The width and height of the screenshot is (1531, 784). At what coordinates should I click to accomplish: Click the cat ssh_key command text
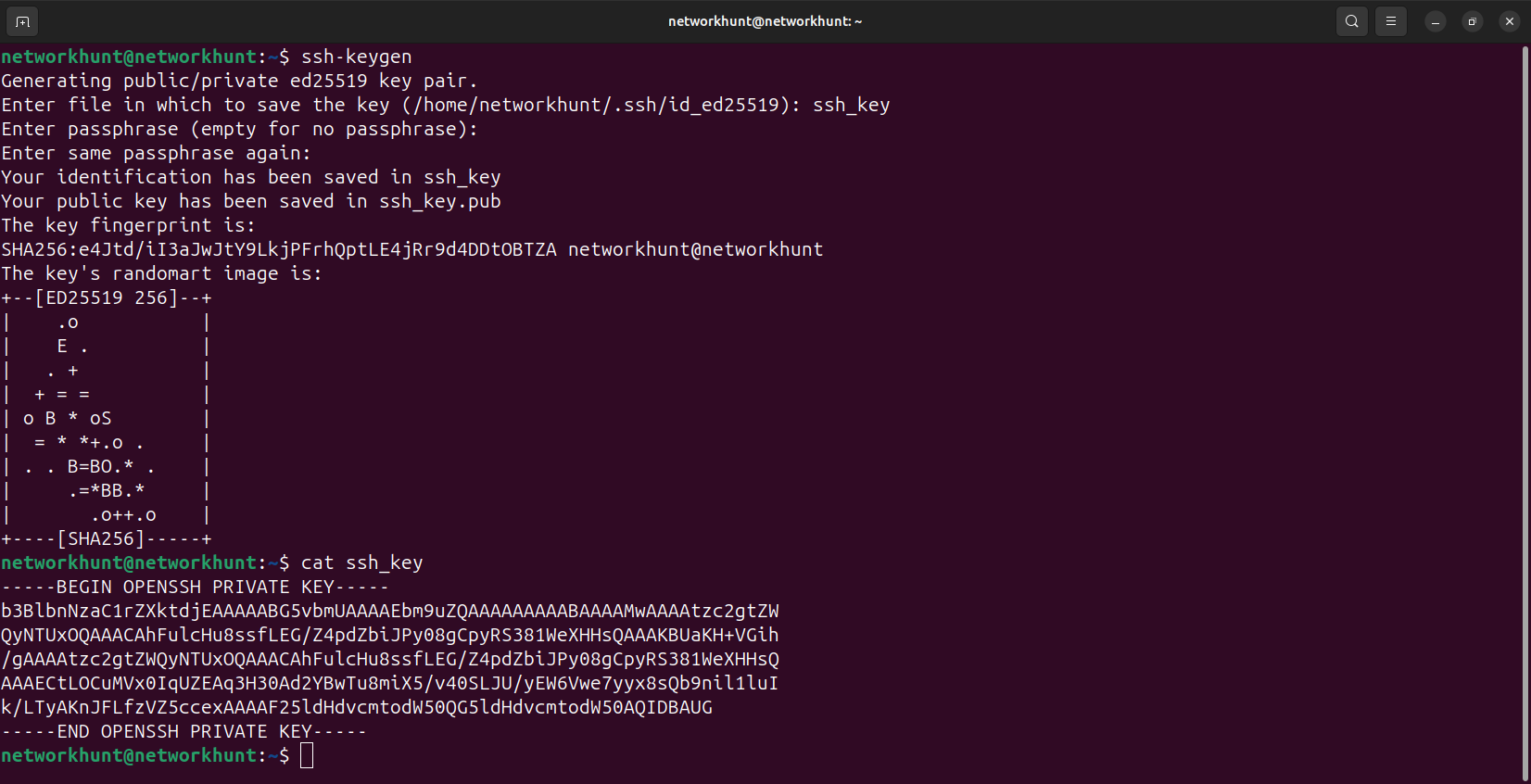[x=362, y=563]
